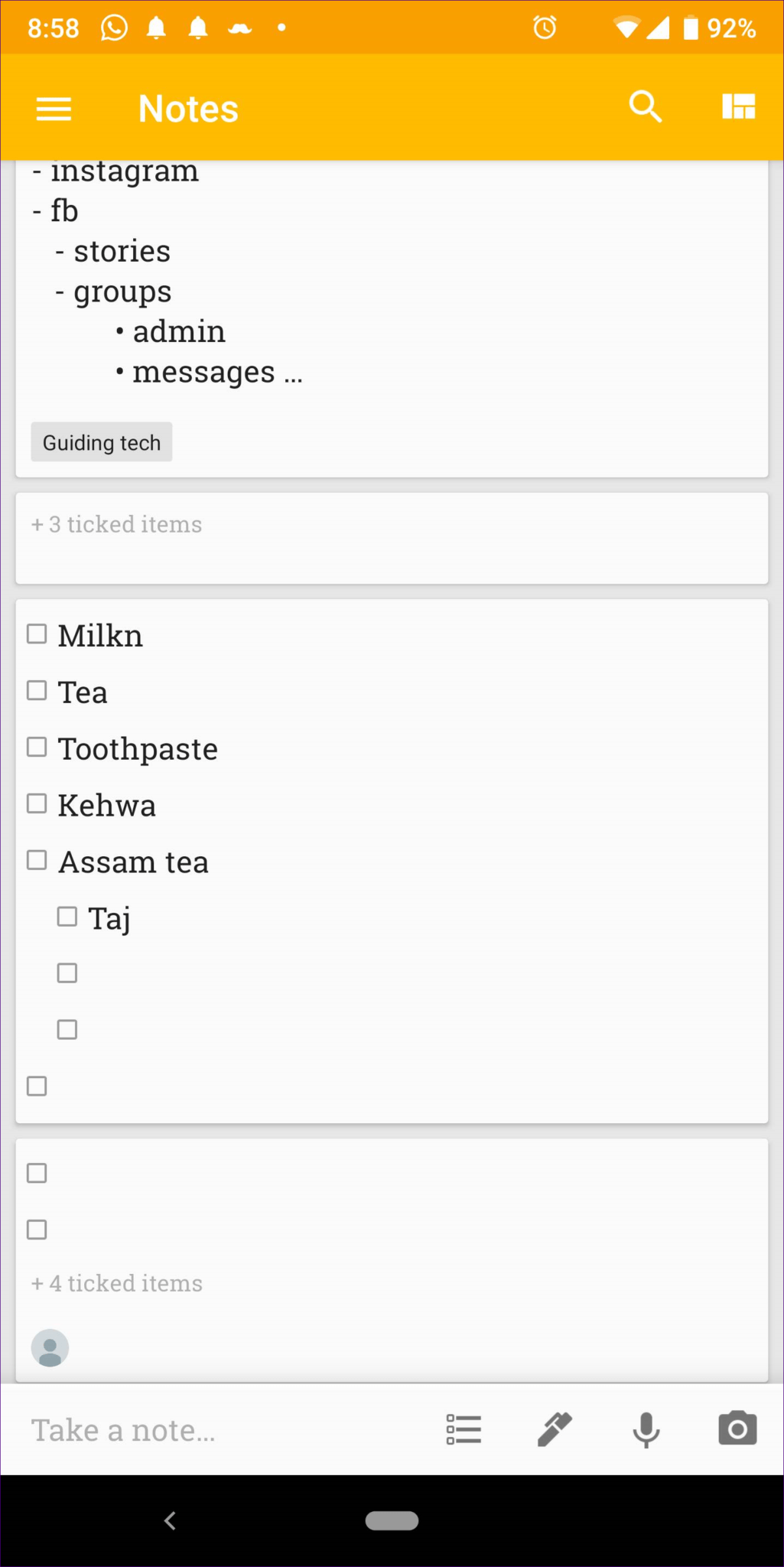This screenshot has height=1567, width=784.
Task: Add a photo note with camera
Action: tap(737, 1429)
